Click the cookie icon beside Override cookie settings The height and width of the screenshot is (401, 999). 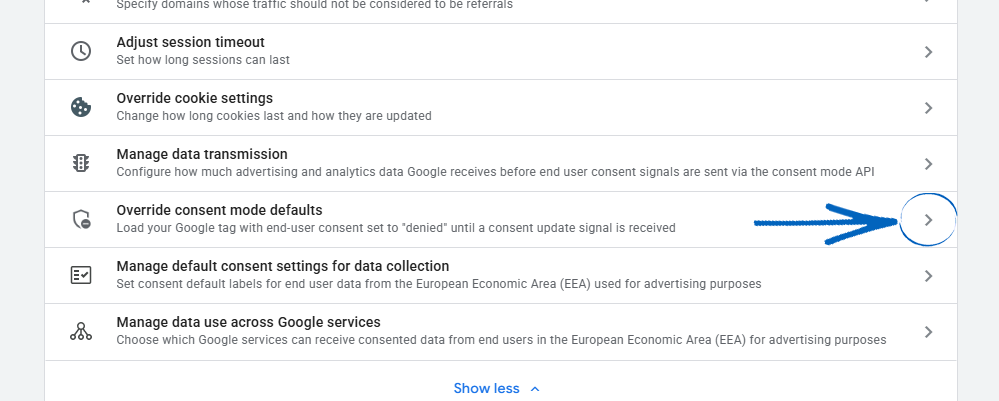[81, 108]
